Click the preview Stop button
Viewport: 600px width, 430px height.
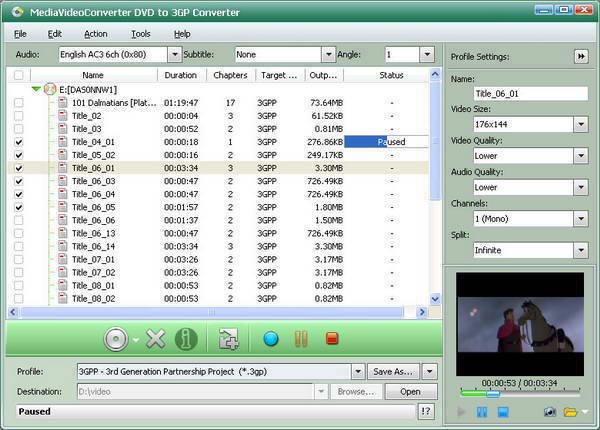click(503, 412)
